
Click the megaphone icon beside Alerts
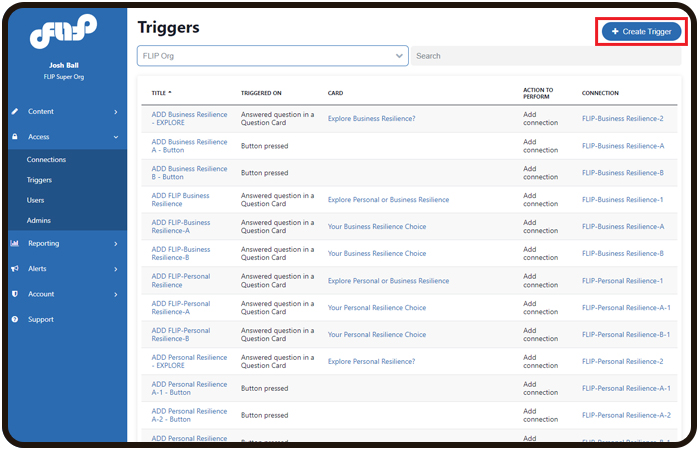(x=15, y=269)
